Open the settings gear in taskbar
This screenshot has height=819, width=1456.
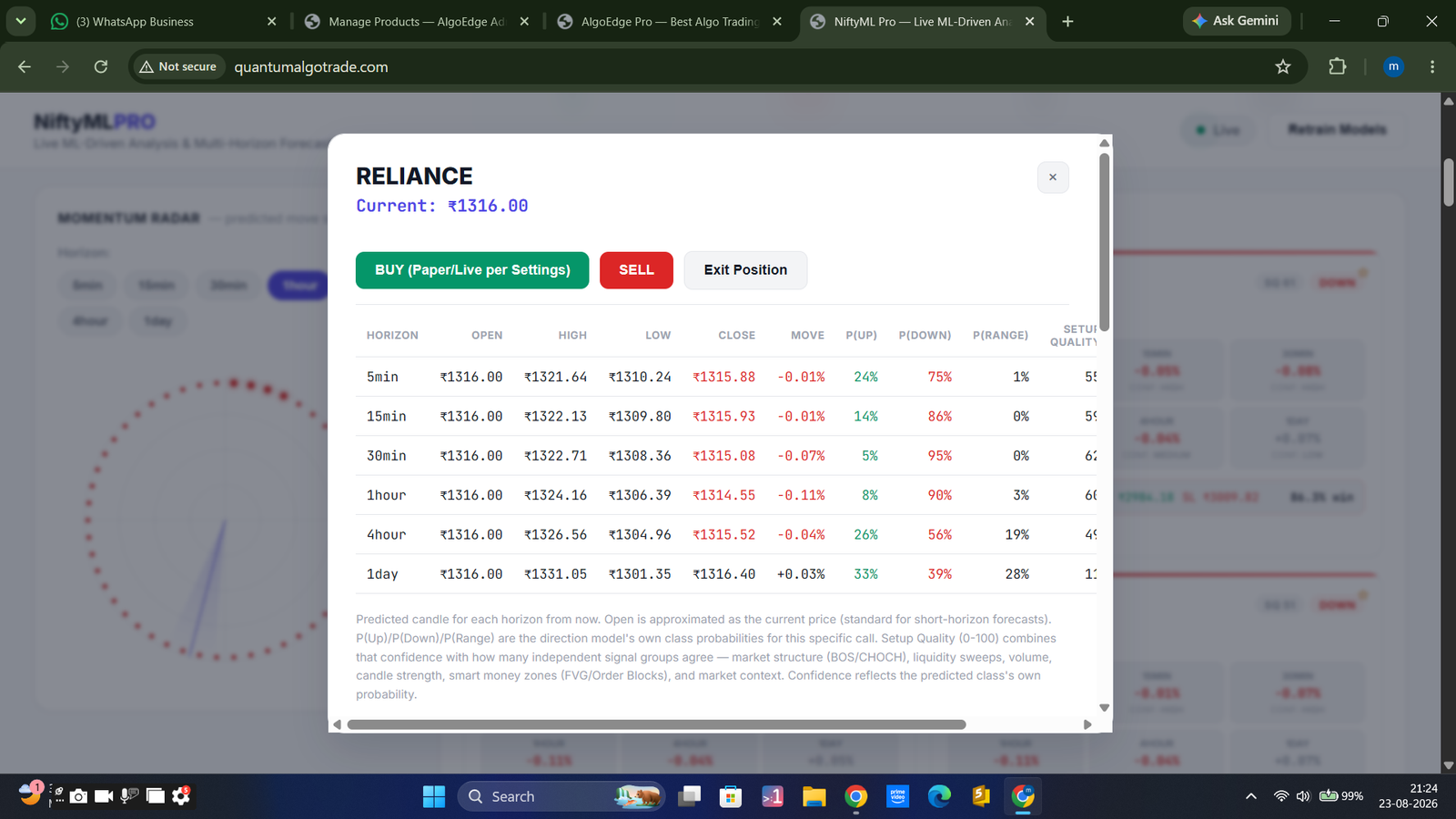click(x=181, y=796)
